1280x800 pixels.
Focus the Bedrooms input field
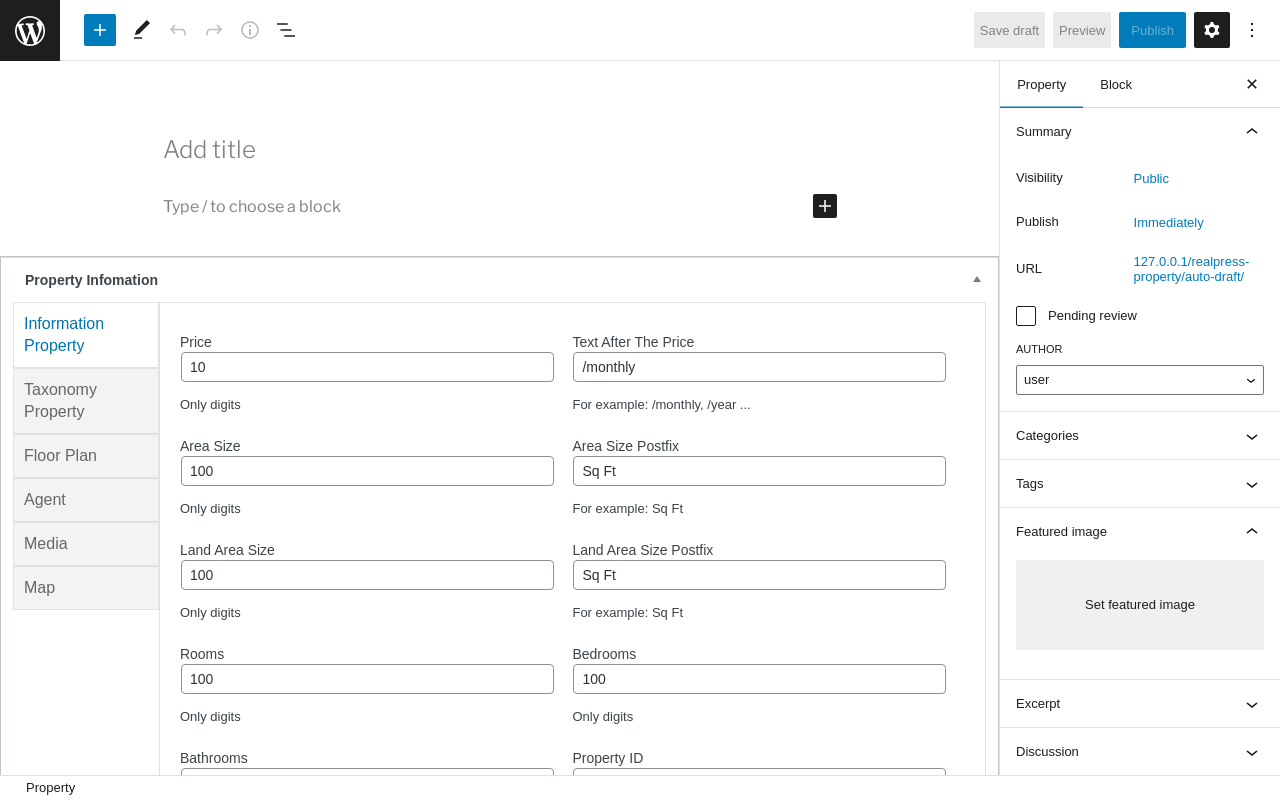[x=759, y=679]
